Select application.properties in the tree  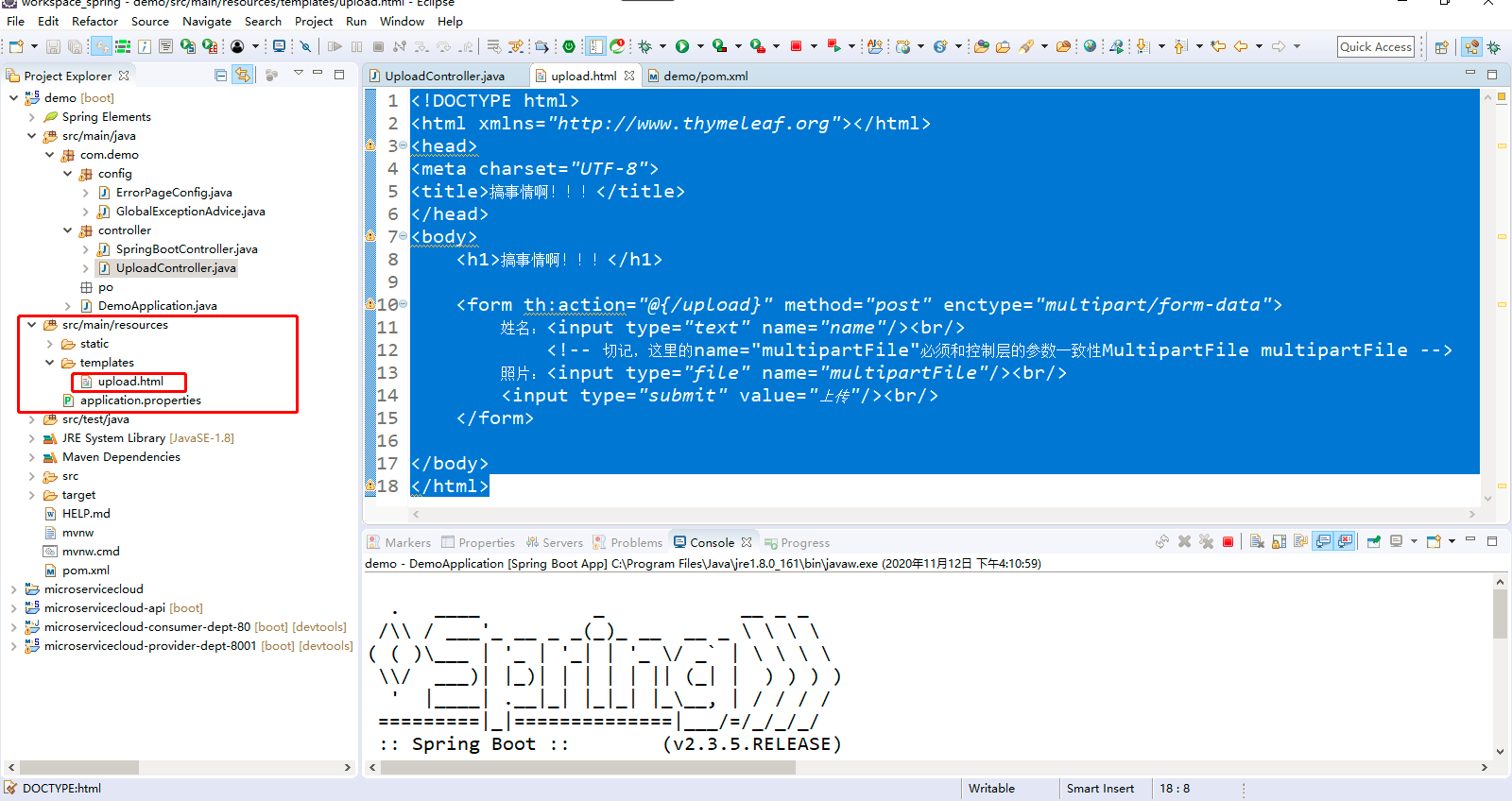pyautogui.click(x=140, y=400)
